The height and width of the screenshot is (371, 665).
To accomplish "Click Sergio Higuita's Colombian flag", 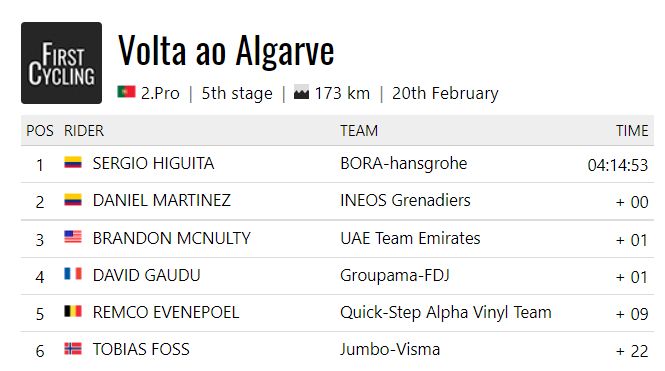I will (x=73, y=162).
